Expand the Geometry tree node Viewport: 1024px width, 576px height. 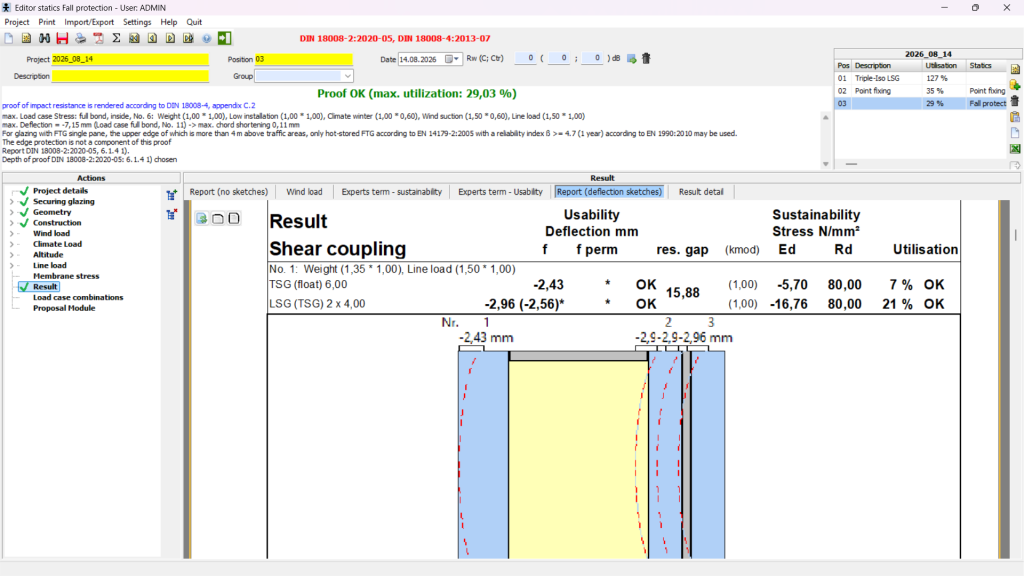[11, 212]
